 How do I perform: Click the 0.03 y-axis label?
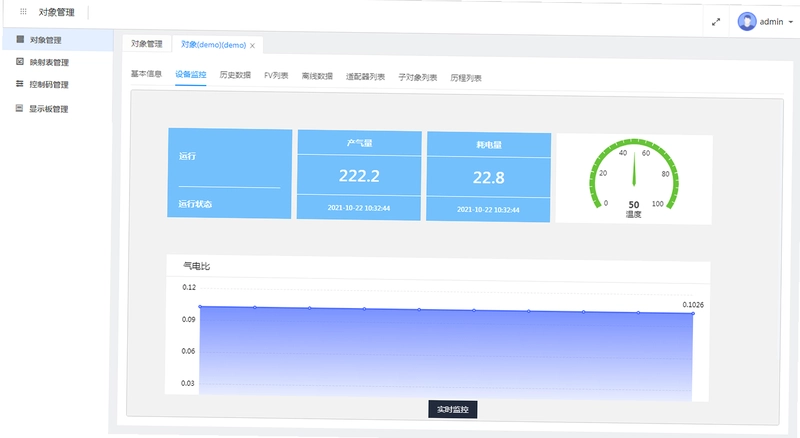click(x=187, y=383)
